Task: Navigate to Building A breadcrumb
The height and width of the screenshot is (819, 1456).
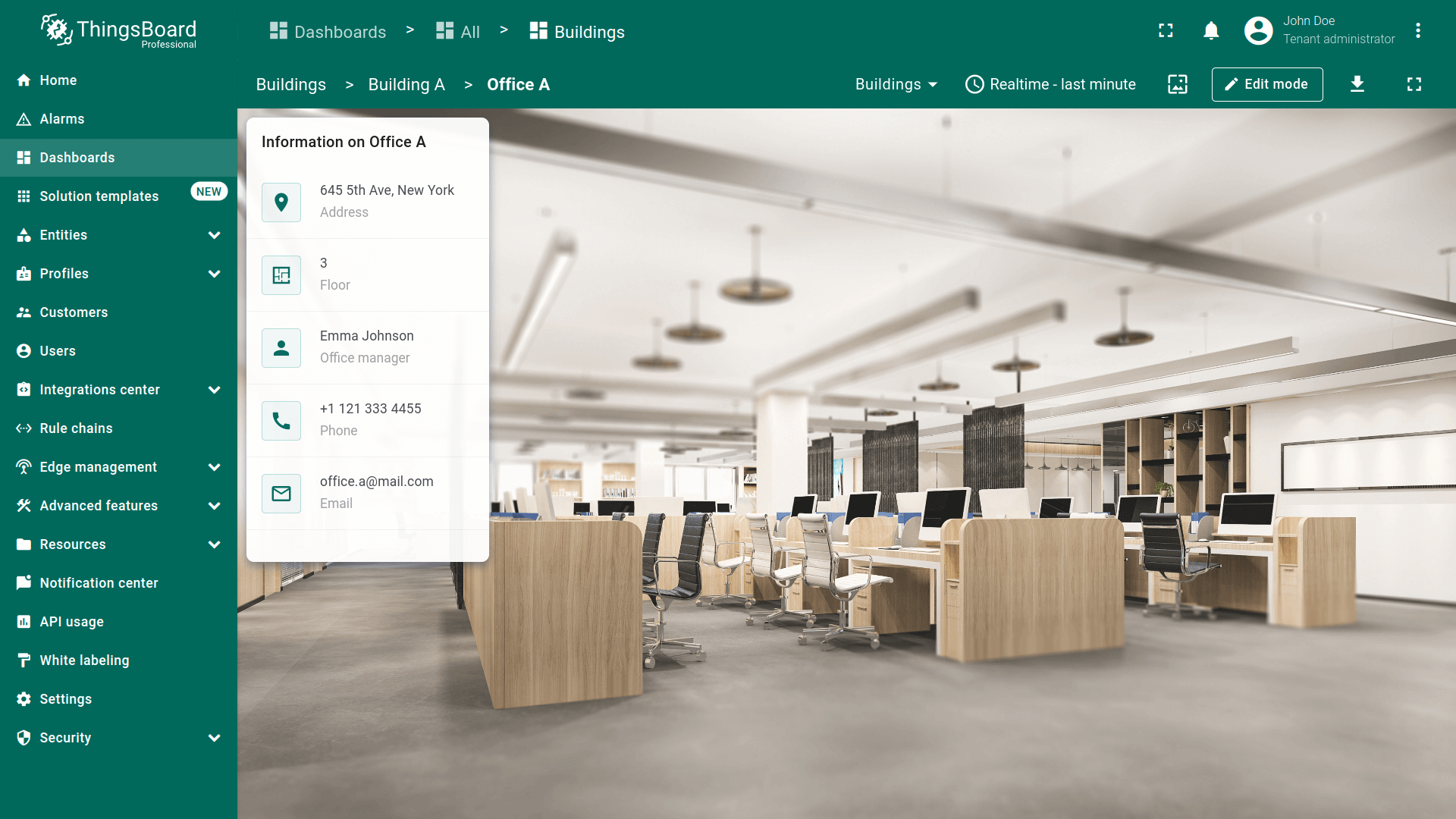Action: click(x=406, y=85)
